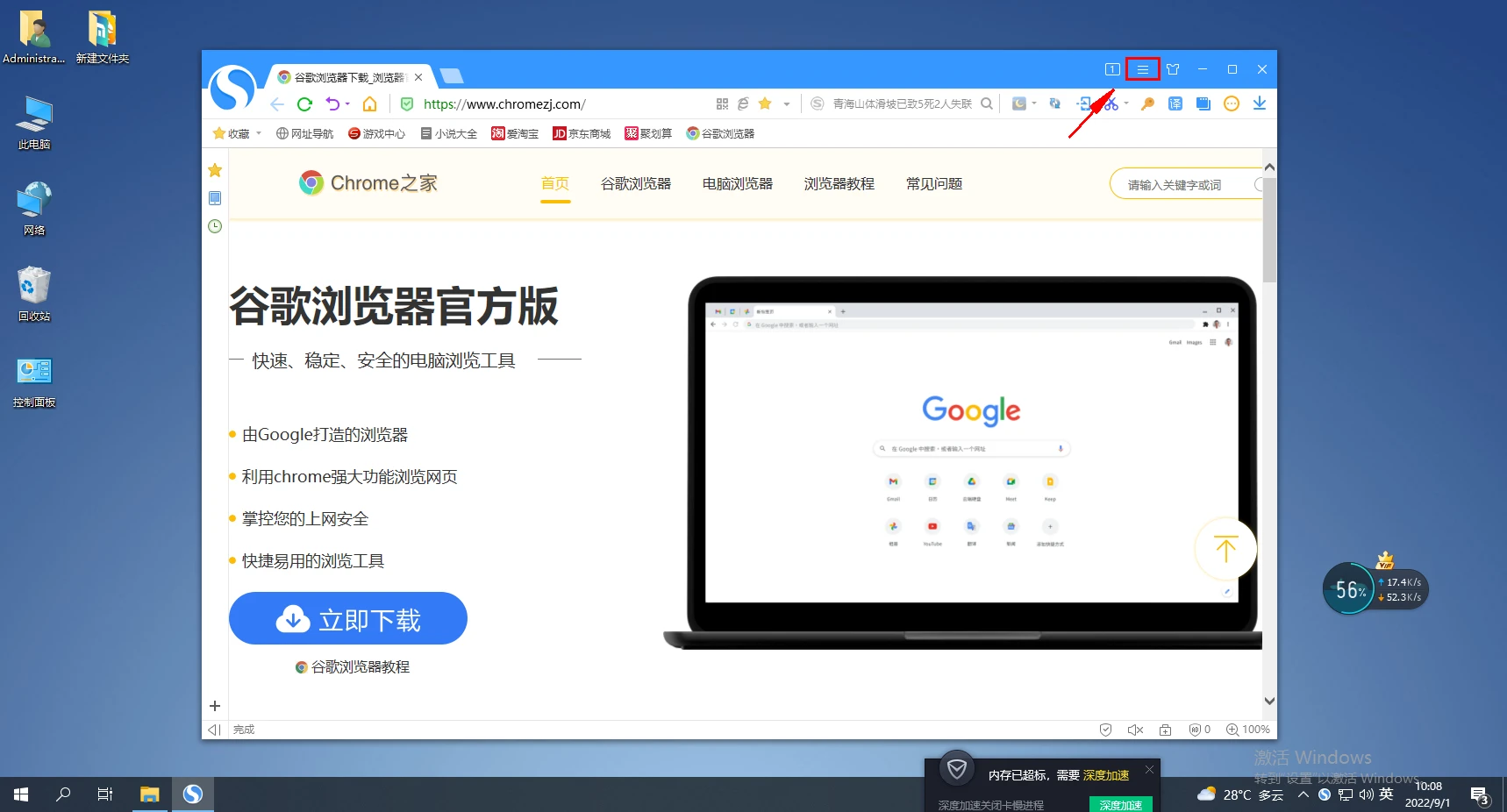Viewport: 1507px width, 812px height.
Task: Reload the page with the green refresh icon
Action: [x=304, y=104]
